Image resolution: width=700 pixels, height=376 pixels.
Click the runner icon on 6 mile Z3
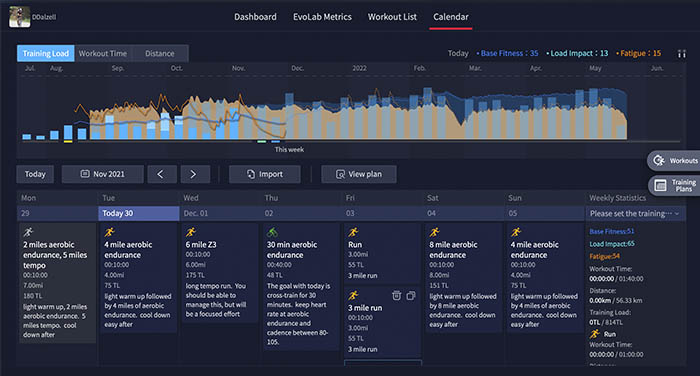click(191, 232)
